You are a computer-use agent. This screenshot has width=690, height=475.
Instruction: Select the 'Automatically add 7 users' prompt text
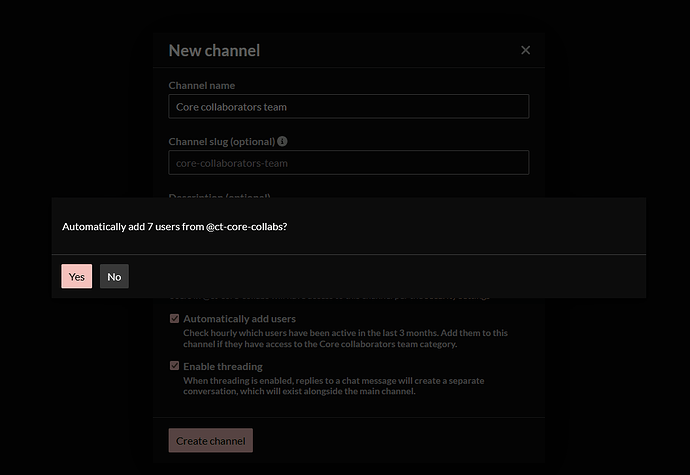pyautogui.click(x=175, y=227)
